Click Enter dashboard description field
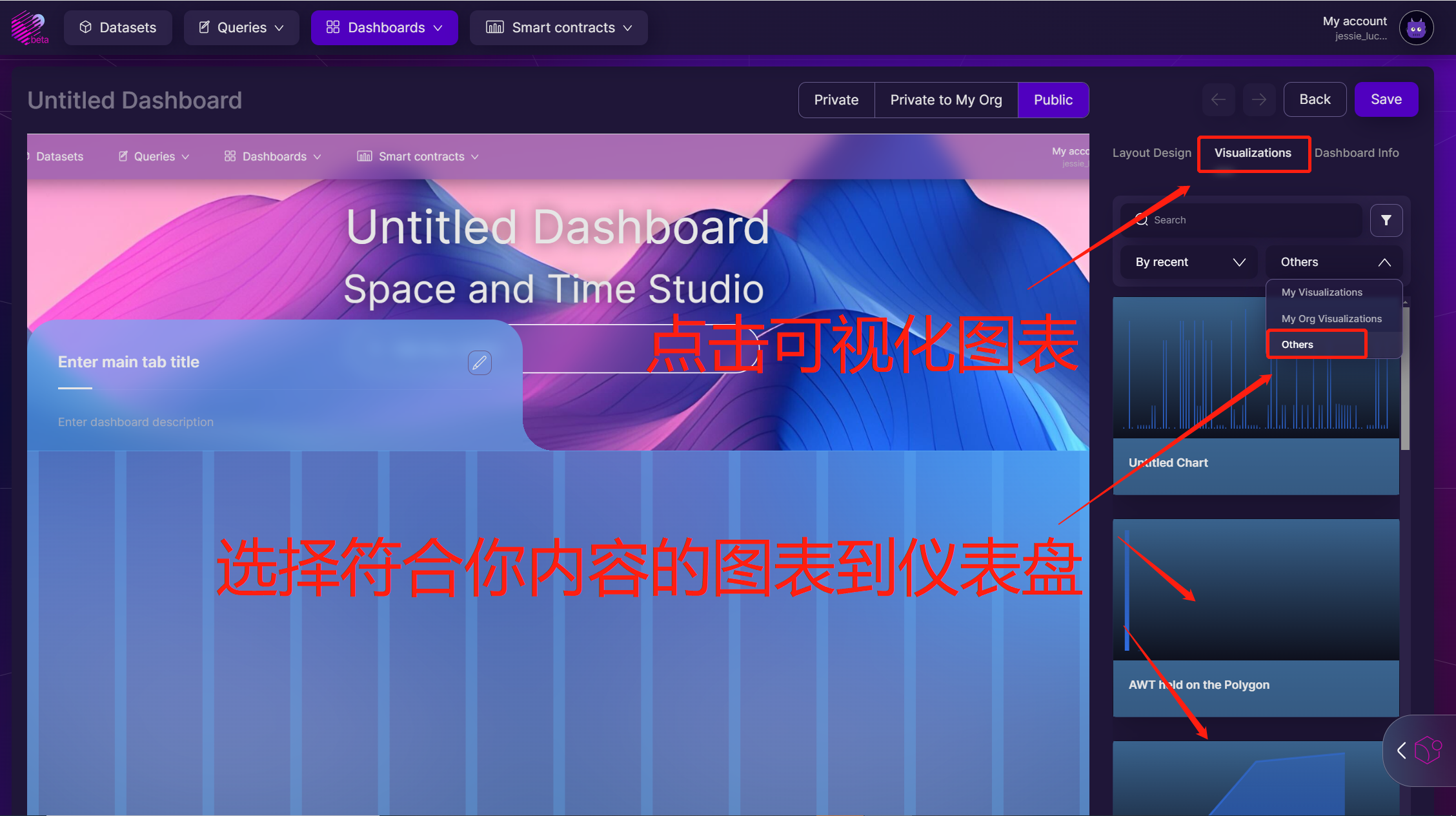1456x816 pixels. 136,422
